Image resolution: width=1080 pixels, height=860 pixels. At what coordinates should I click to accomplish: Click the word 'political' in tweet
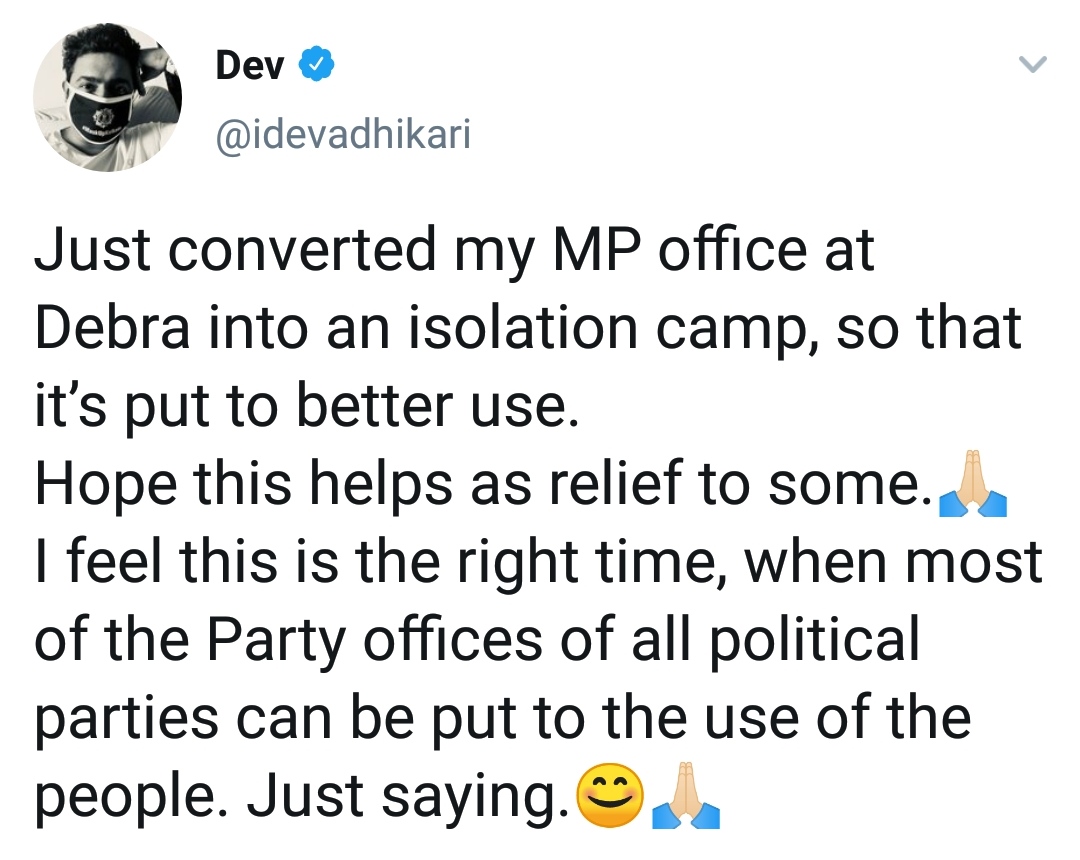tap(814, 640)
